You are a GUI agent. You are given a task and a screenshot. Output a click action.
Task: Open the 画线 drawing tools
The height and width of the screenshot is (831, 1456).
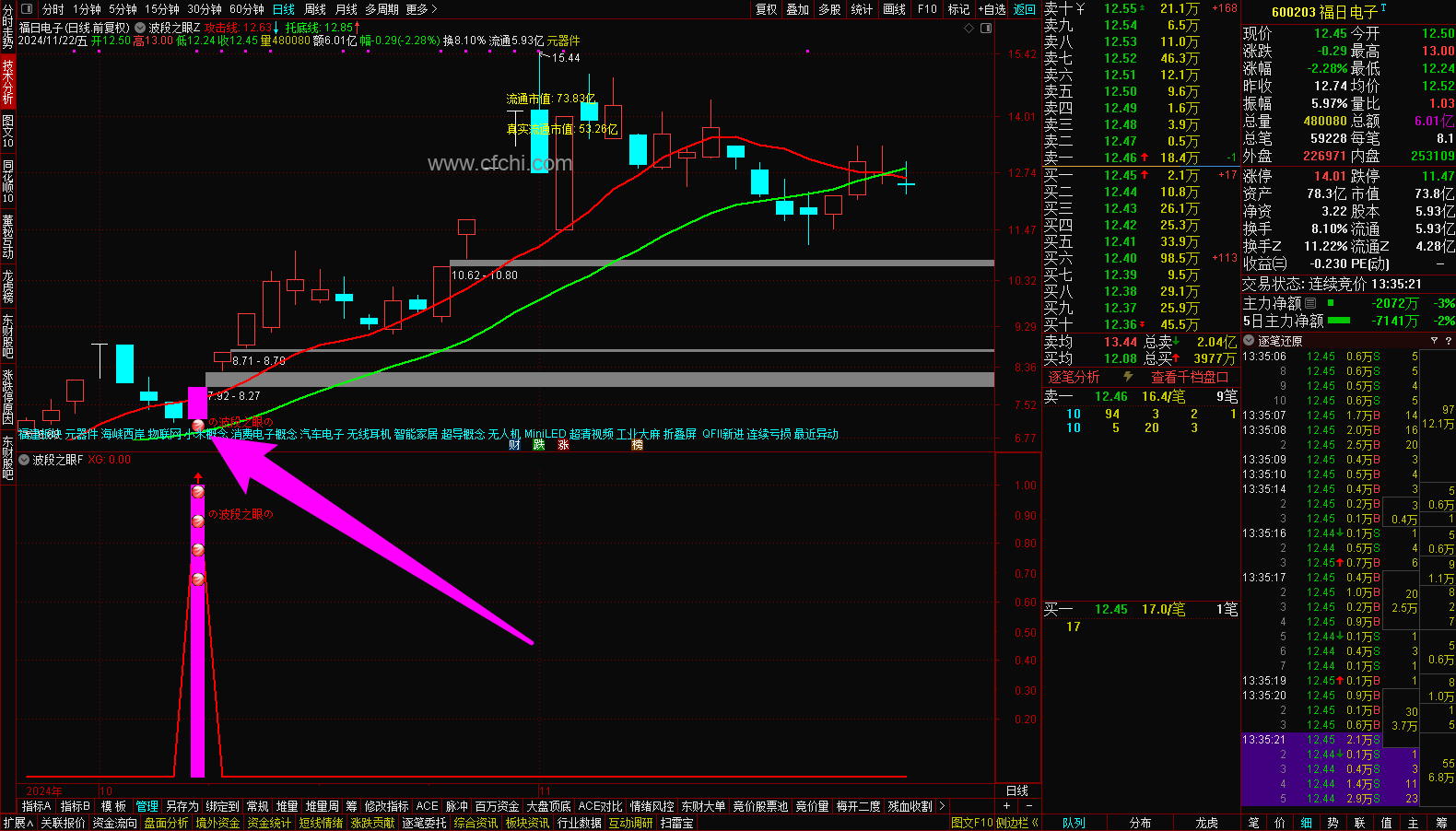894,9
